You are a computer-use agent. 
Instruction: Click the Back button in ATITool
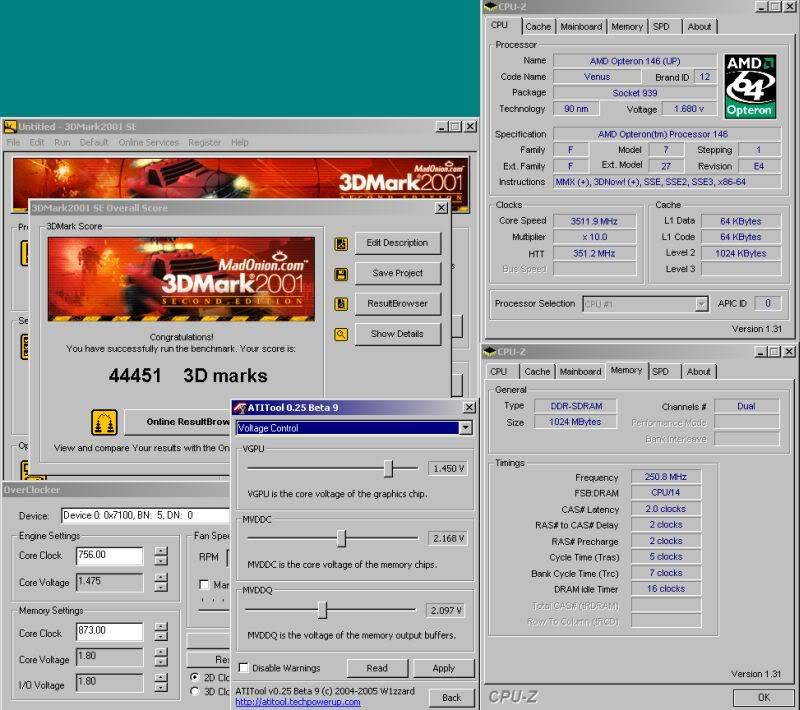(x=451, y=697)
